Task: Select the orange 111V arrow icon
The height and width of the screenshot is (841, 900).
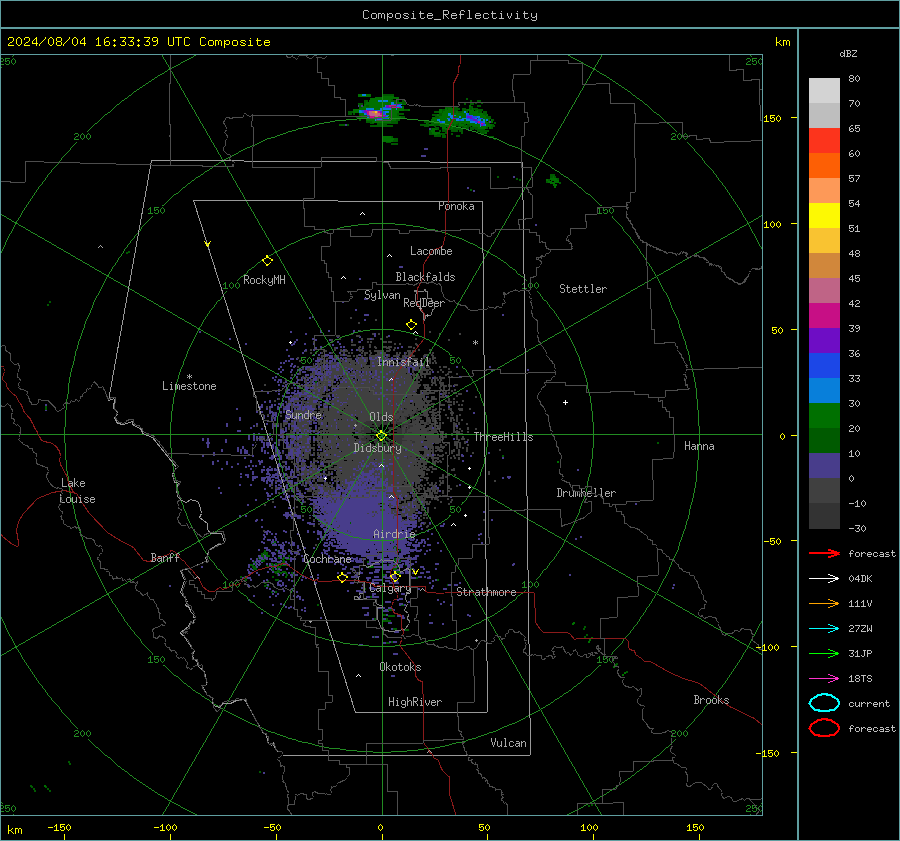Action: (x=824, y=603)
